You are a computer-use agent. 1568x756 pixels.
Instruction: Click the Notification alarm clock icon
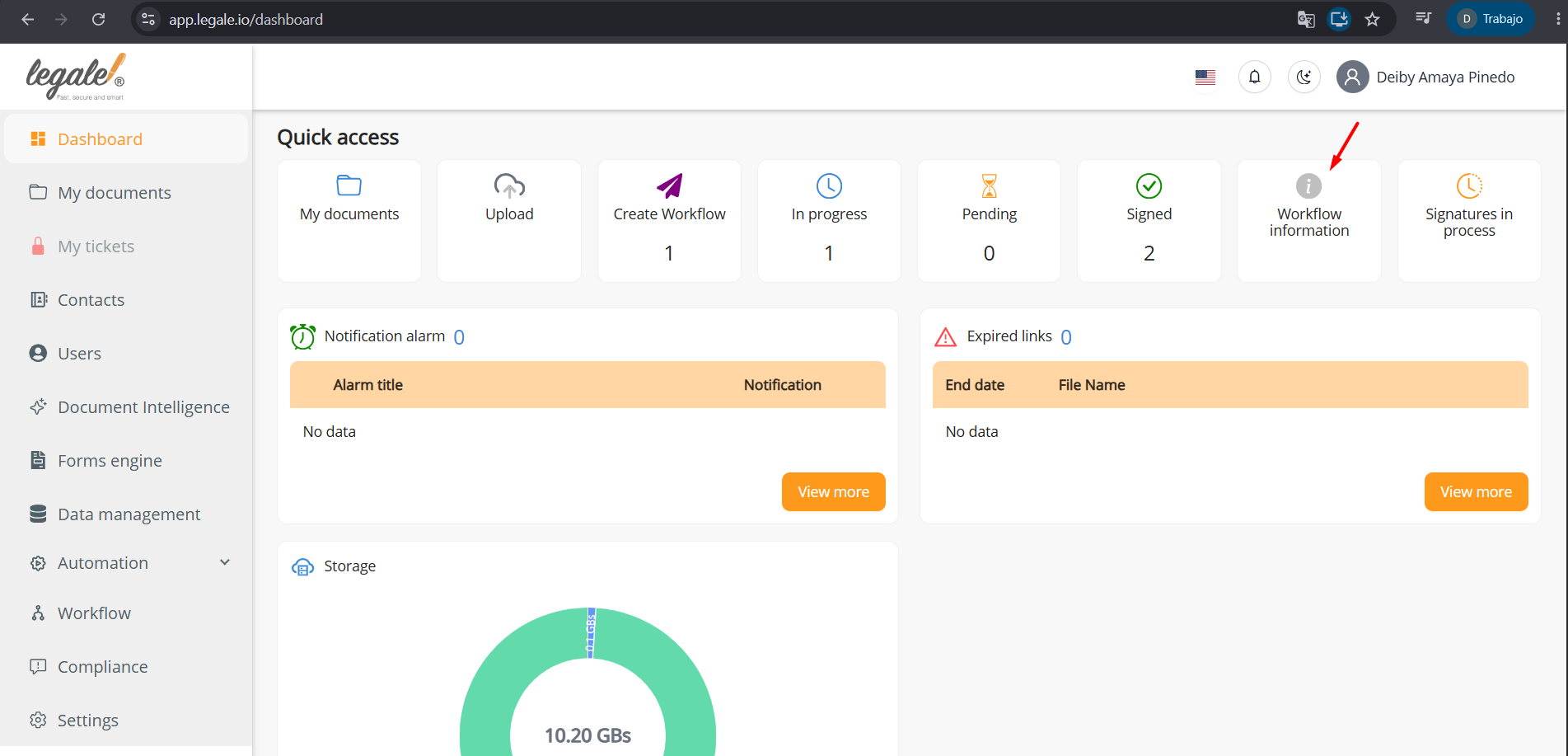tap(302, 336)
